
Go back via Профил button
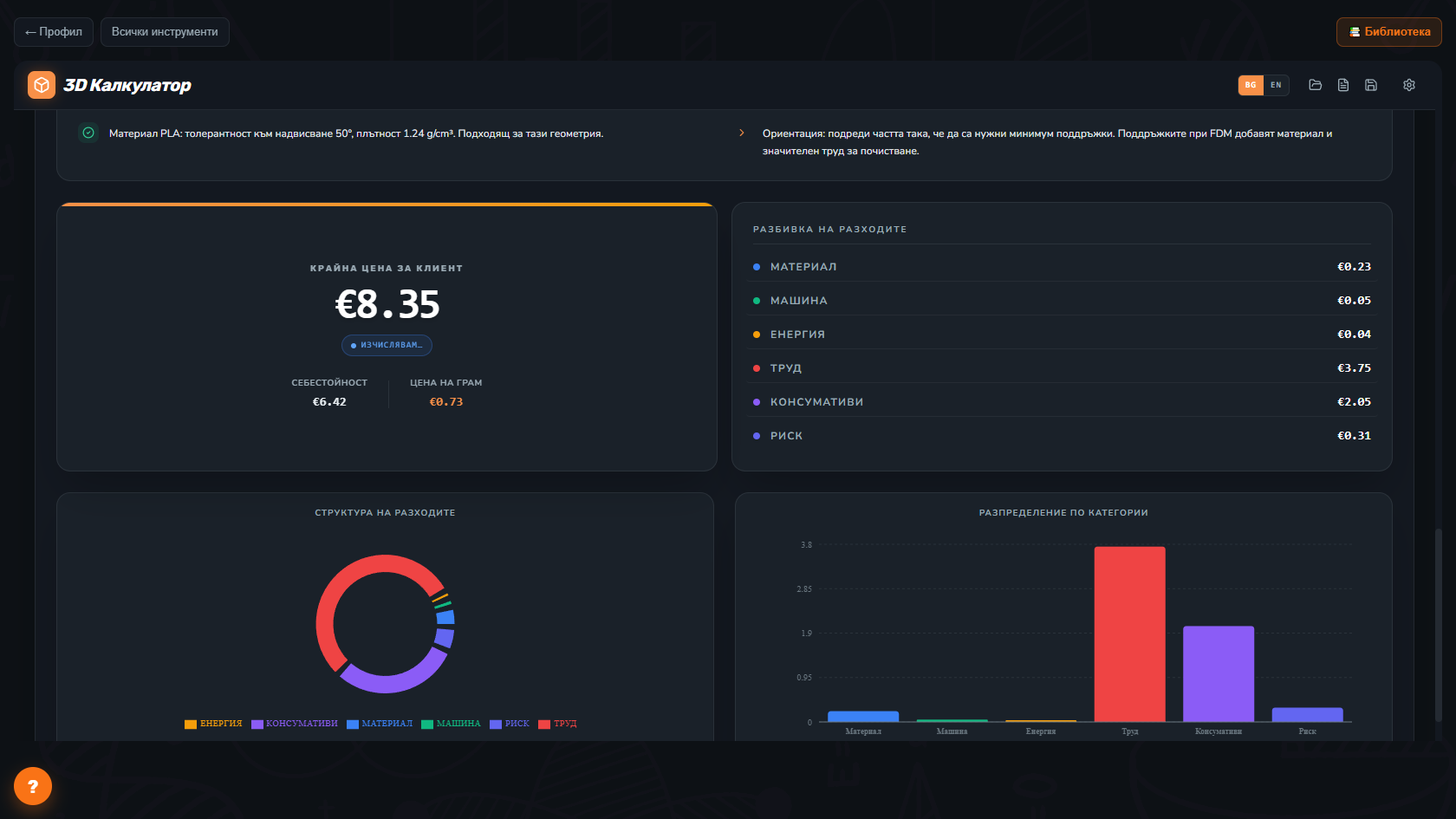[54, 32]
